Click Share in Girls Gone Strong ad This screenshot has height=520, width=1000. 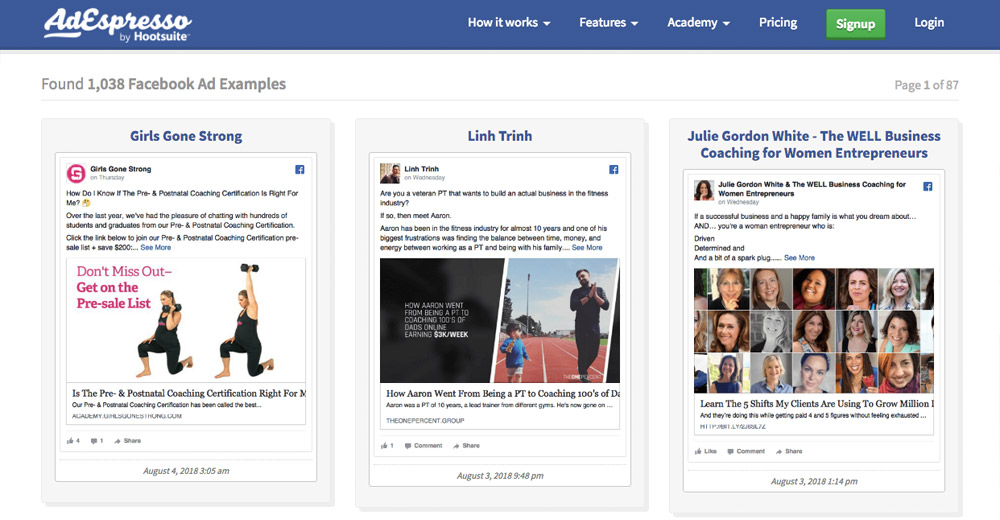[128, 441]
